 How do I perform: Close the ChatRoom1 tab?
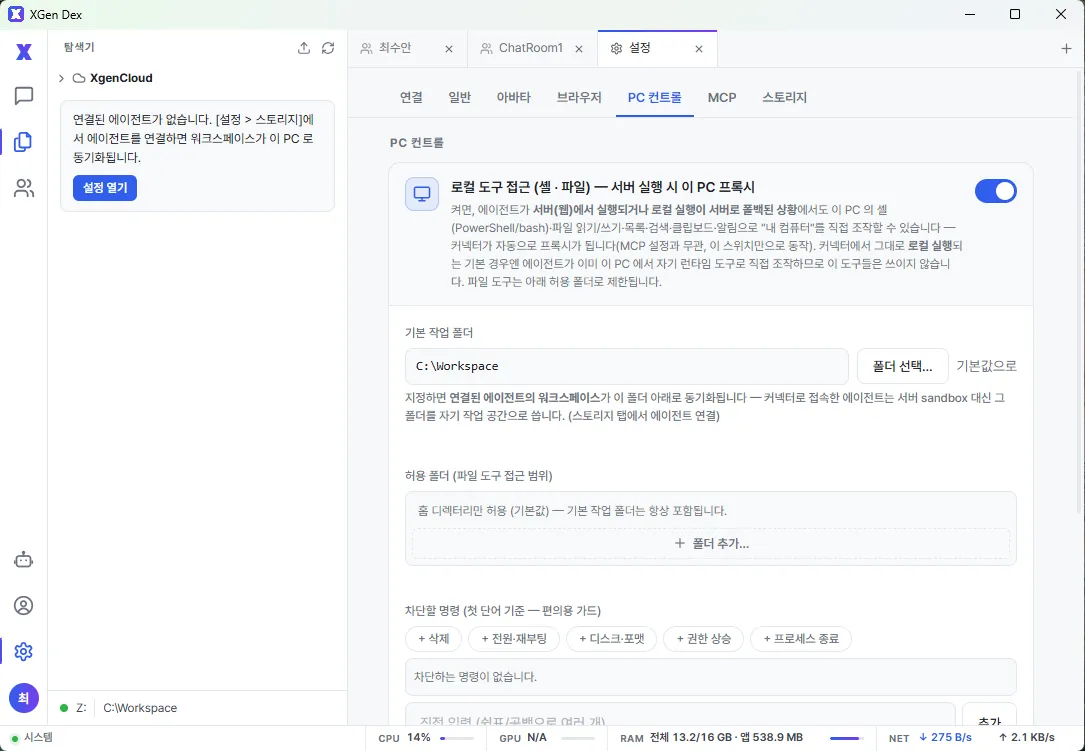tap(579, 48)
